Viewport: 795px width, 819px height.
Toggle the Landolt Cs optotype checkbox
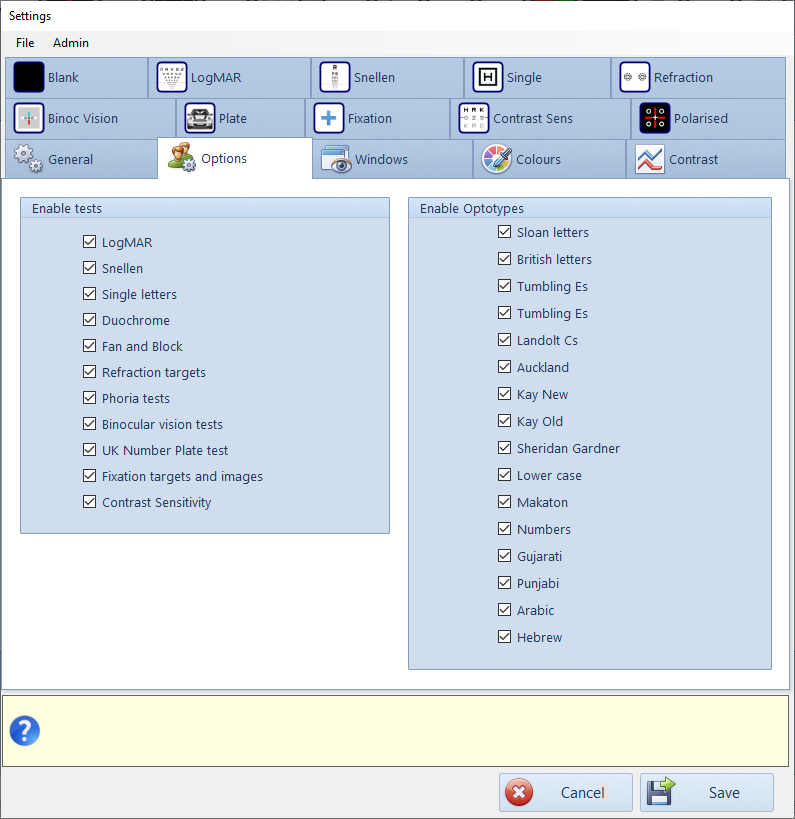point(505,341)
